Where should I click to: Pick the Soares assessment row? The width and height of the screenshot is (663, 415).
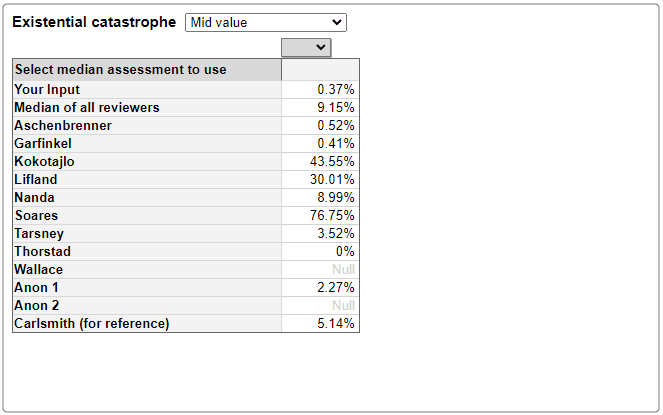click(x=186, y=215)
